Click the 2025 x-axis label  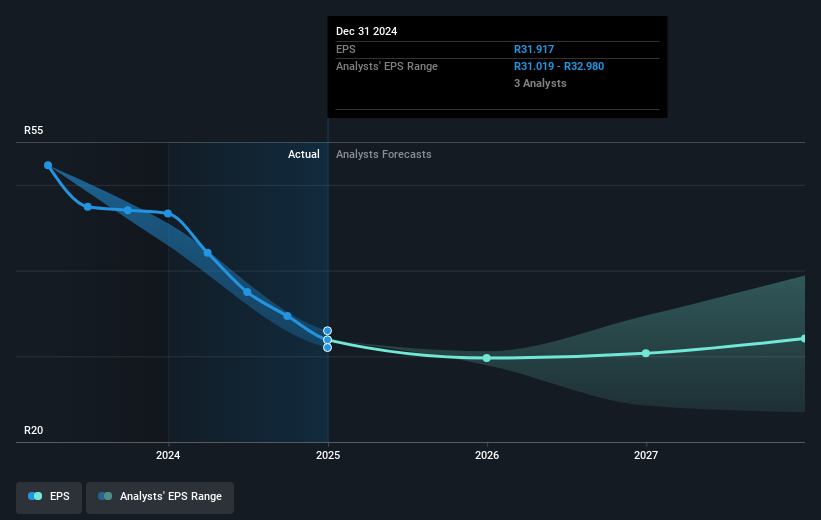coord(328,456)
